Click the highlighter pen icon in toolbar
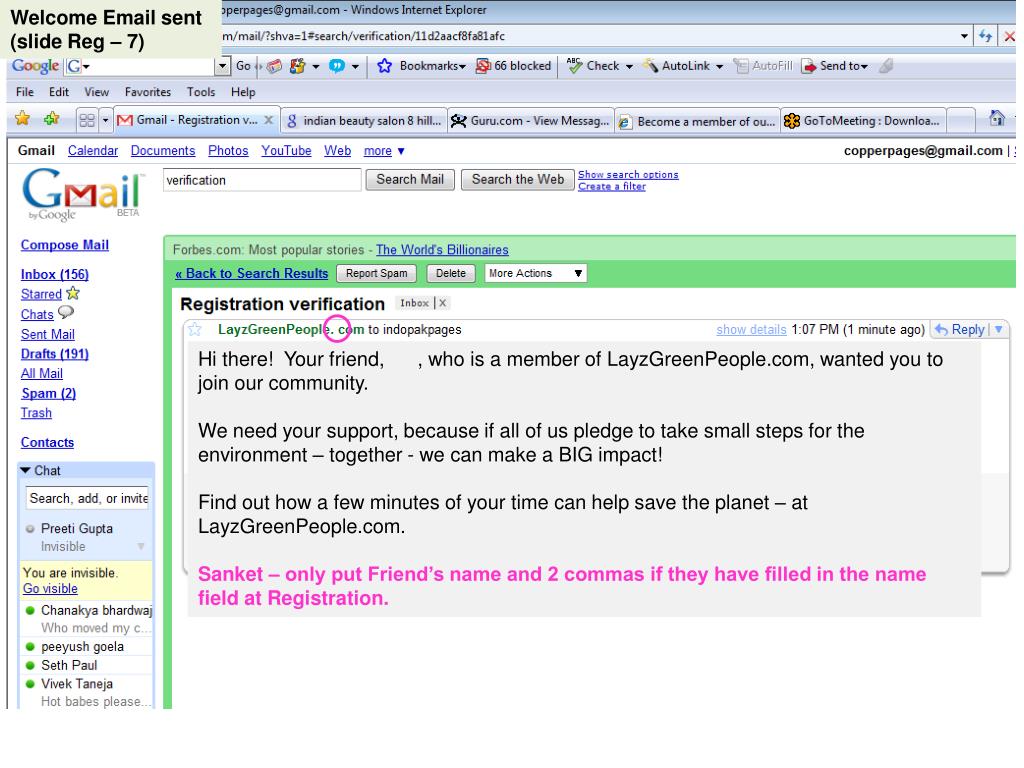This screenshot has height=768, width=1024. tap(886, 66)
